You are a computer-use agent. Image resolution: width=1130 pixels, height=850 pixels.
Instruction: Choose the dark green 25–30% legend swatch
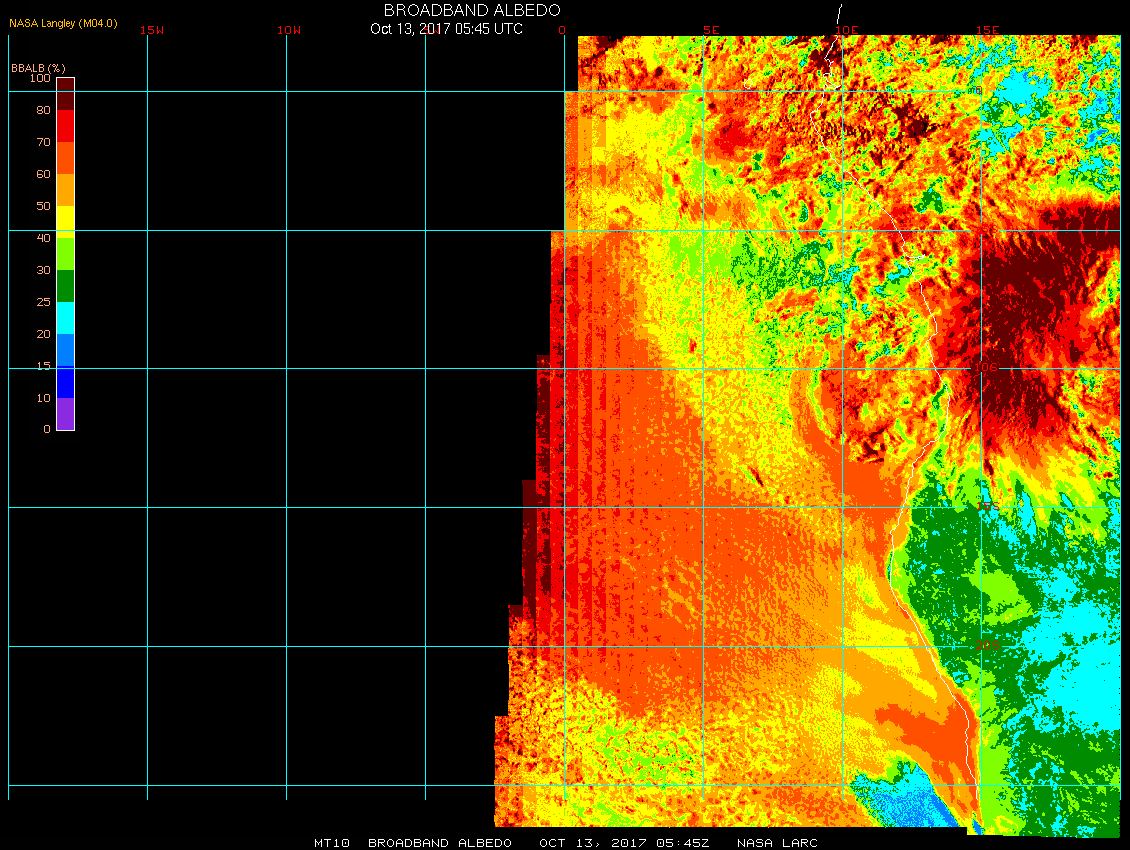point(65,286)
